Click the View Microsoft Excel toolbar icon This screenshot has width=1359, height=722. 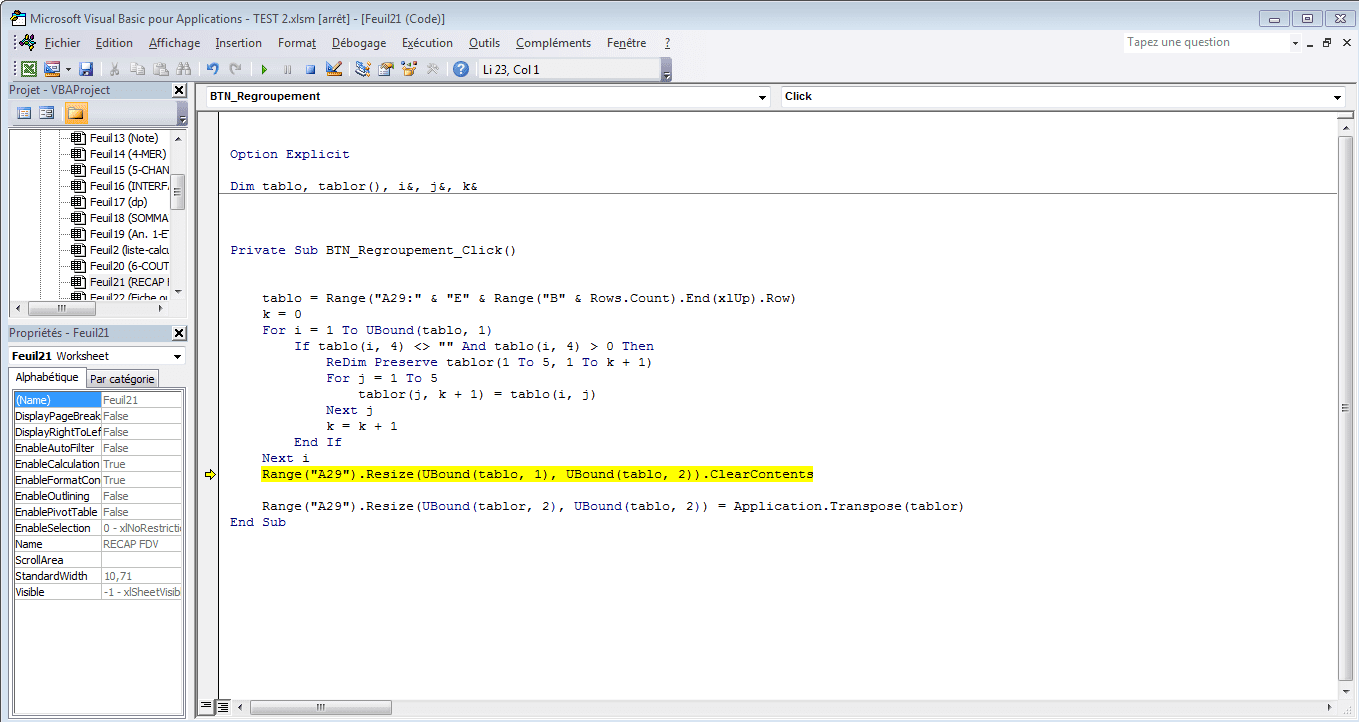click(29, 69)
